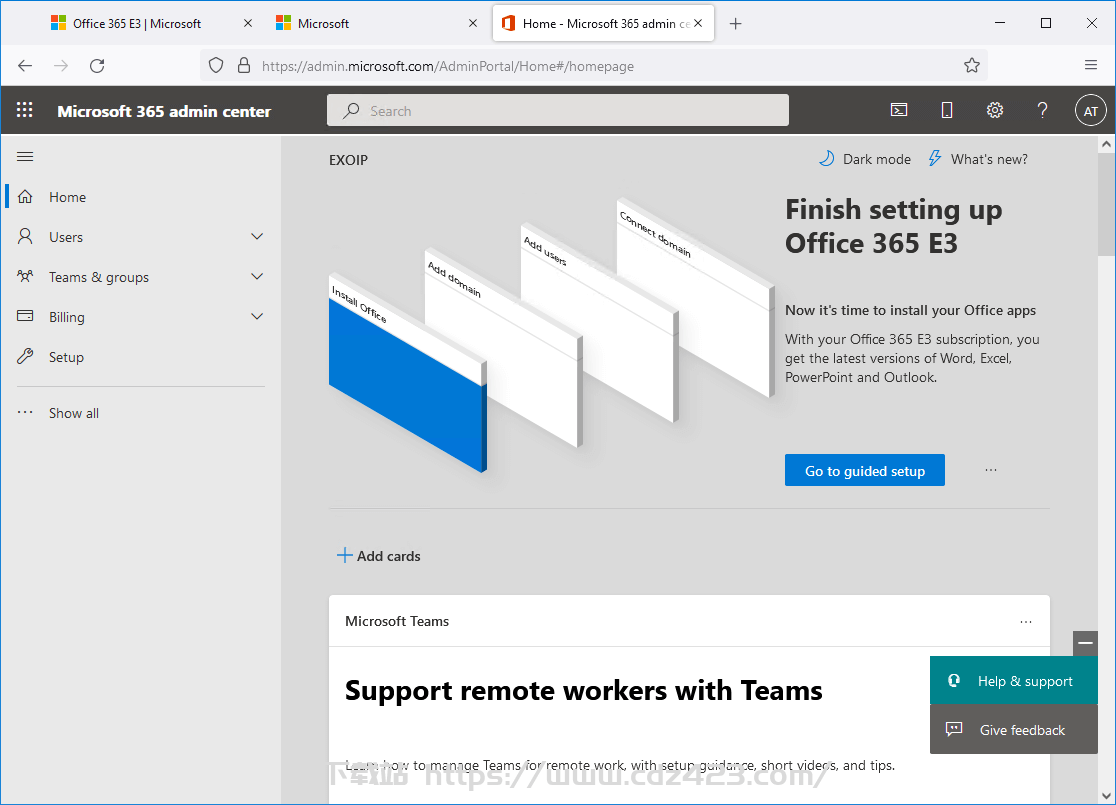Click the site security padlock icon

pos(244,65)
